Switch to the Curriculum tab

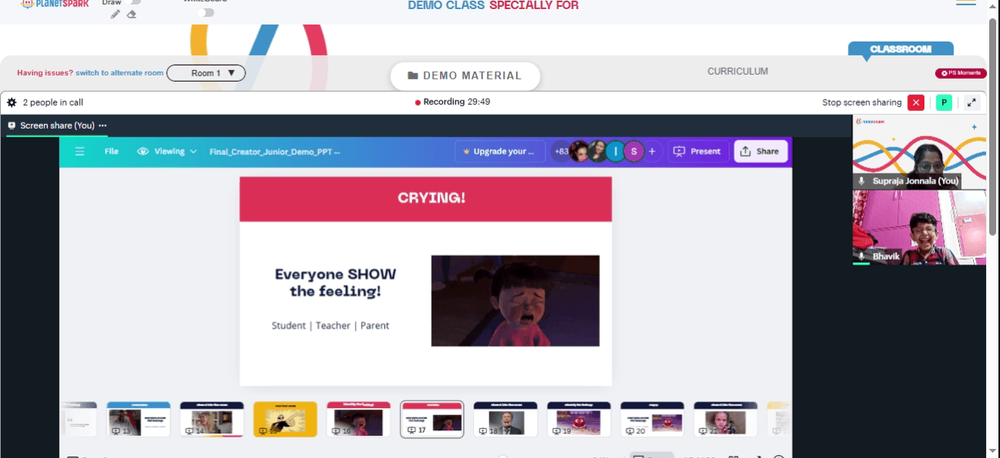tap(737, 71)
